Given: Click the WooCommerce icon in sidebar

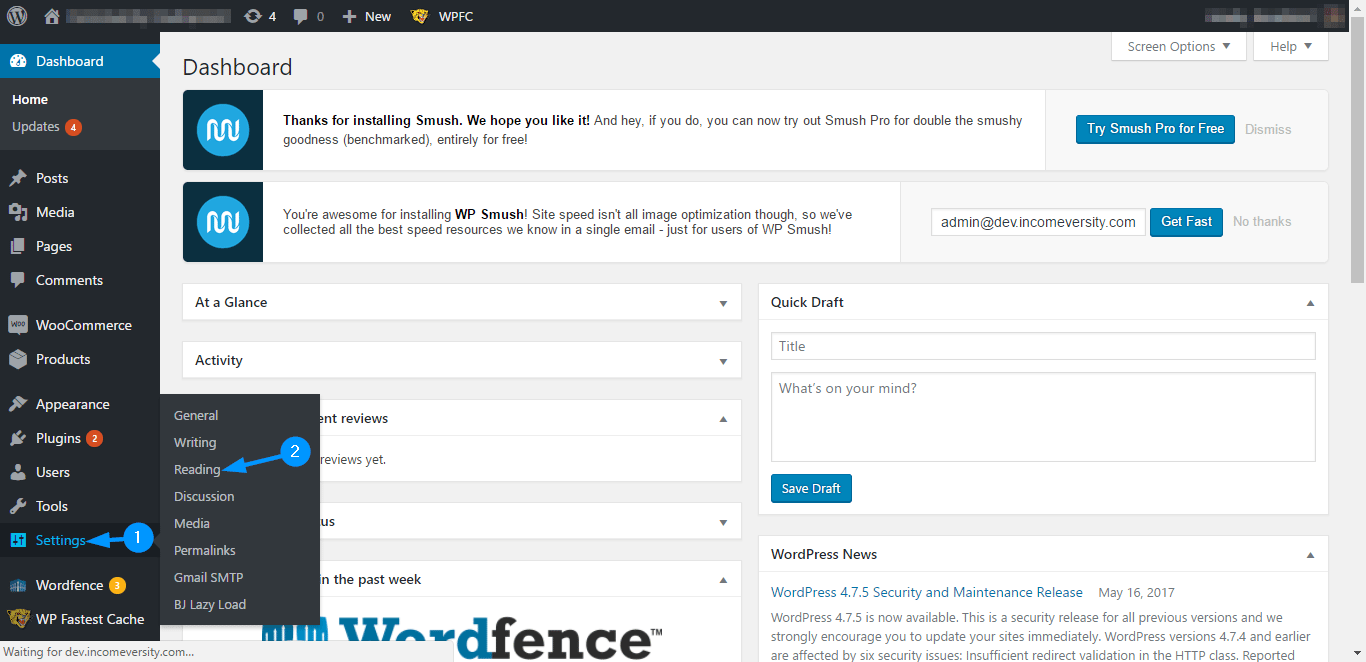Looking at the screenshot, I should (18, 325).
